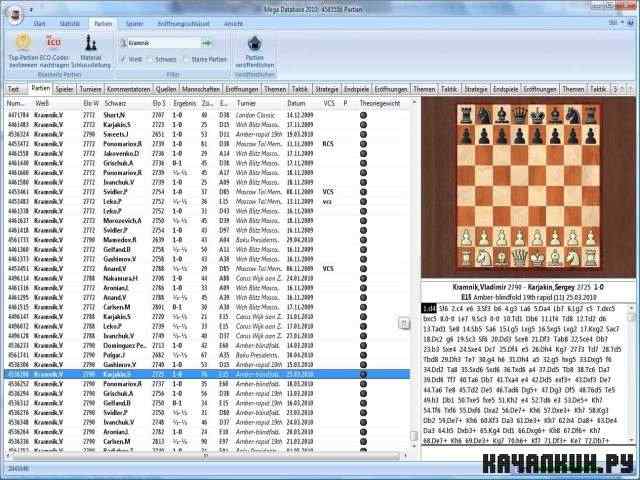Image resolution: width=640 pixels, height=480 pixels.
Task: Toggle the Schwarz filter checkbox
Action: (x=151, y=60)
